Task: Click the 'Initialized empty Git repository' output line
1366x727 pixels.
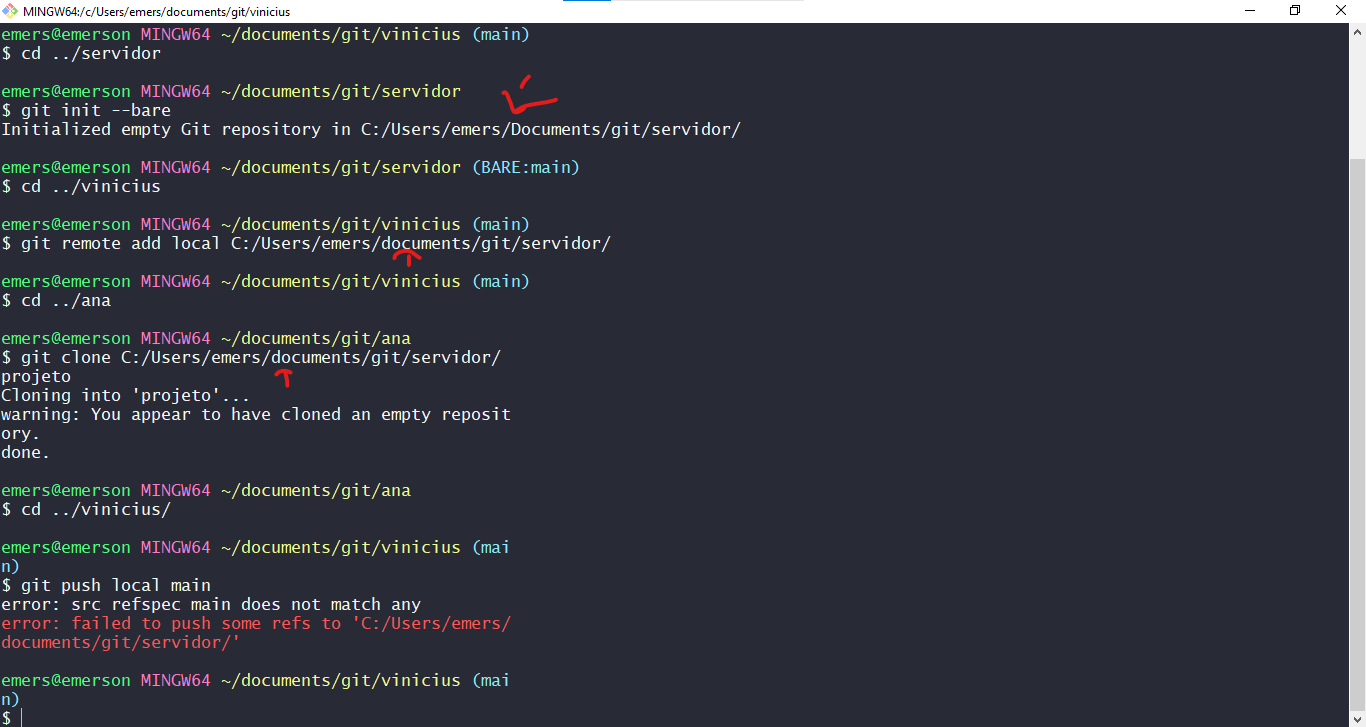Action: (x=371, y=129)
